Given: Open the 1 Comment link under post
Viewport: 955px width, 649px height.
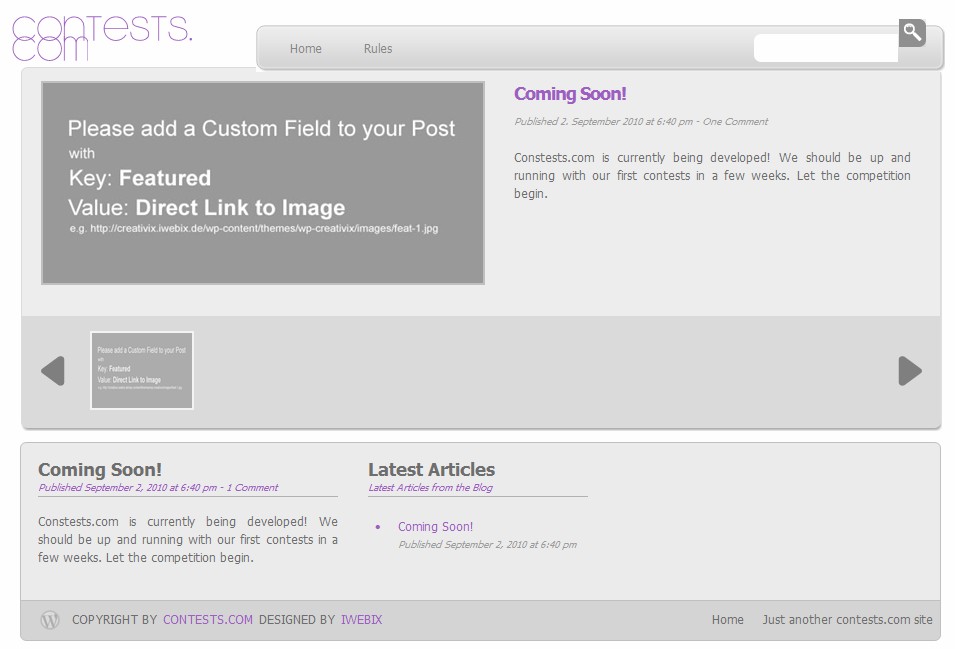Looking at the screenshot, I should coord(252,488).
